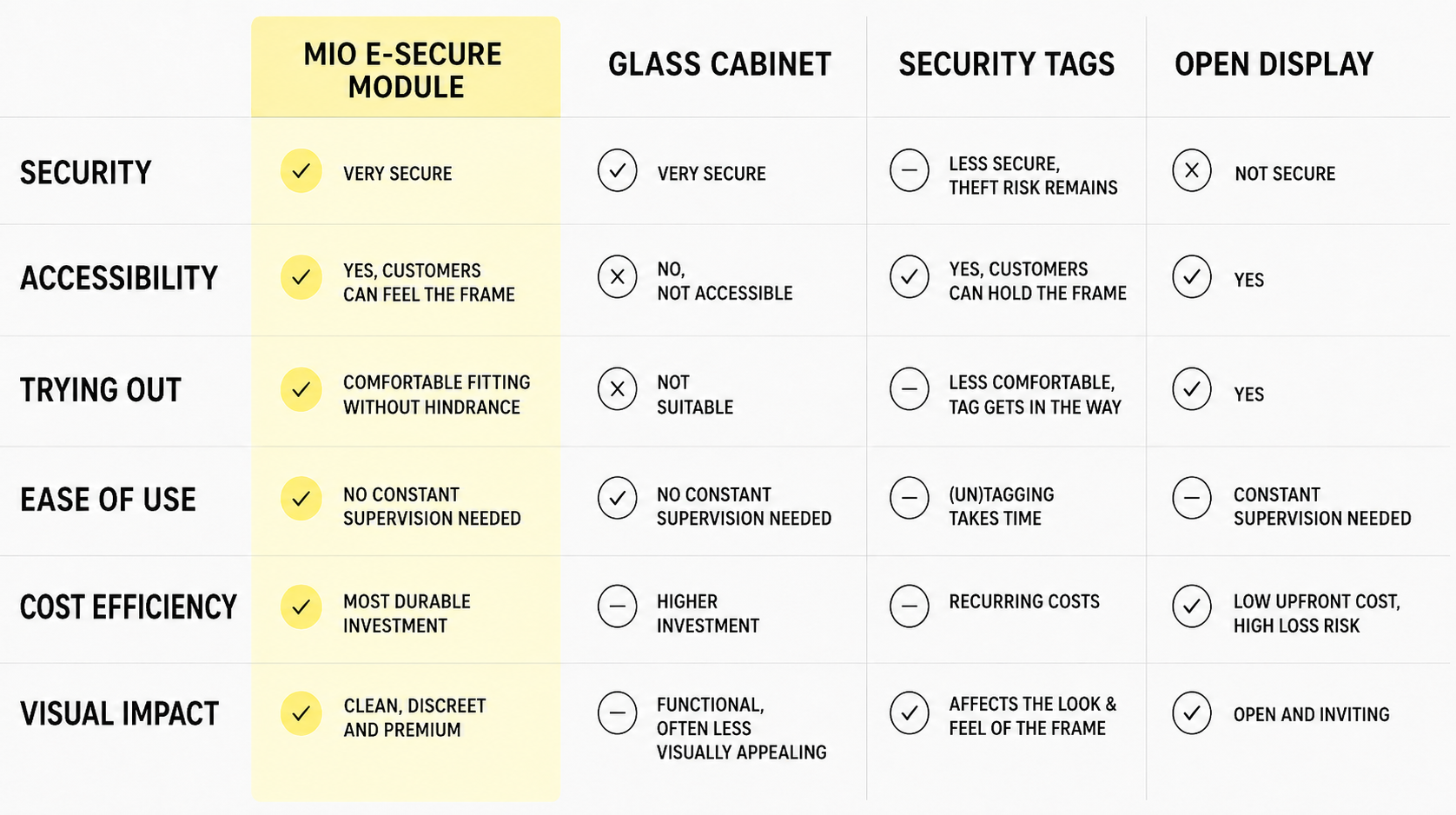Viewport: 1456px width, 815px height.
Task: Click the minus icon beside (Un)tagging Takes Time
Action: coord(910,499)
